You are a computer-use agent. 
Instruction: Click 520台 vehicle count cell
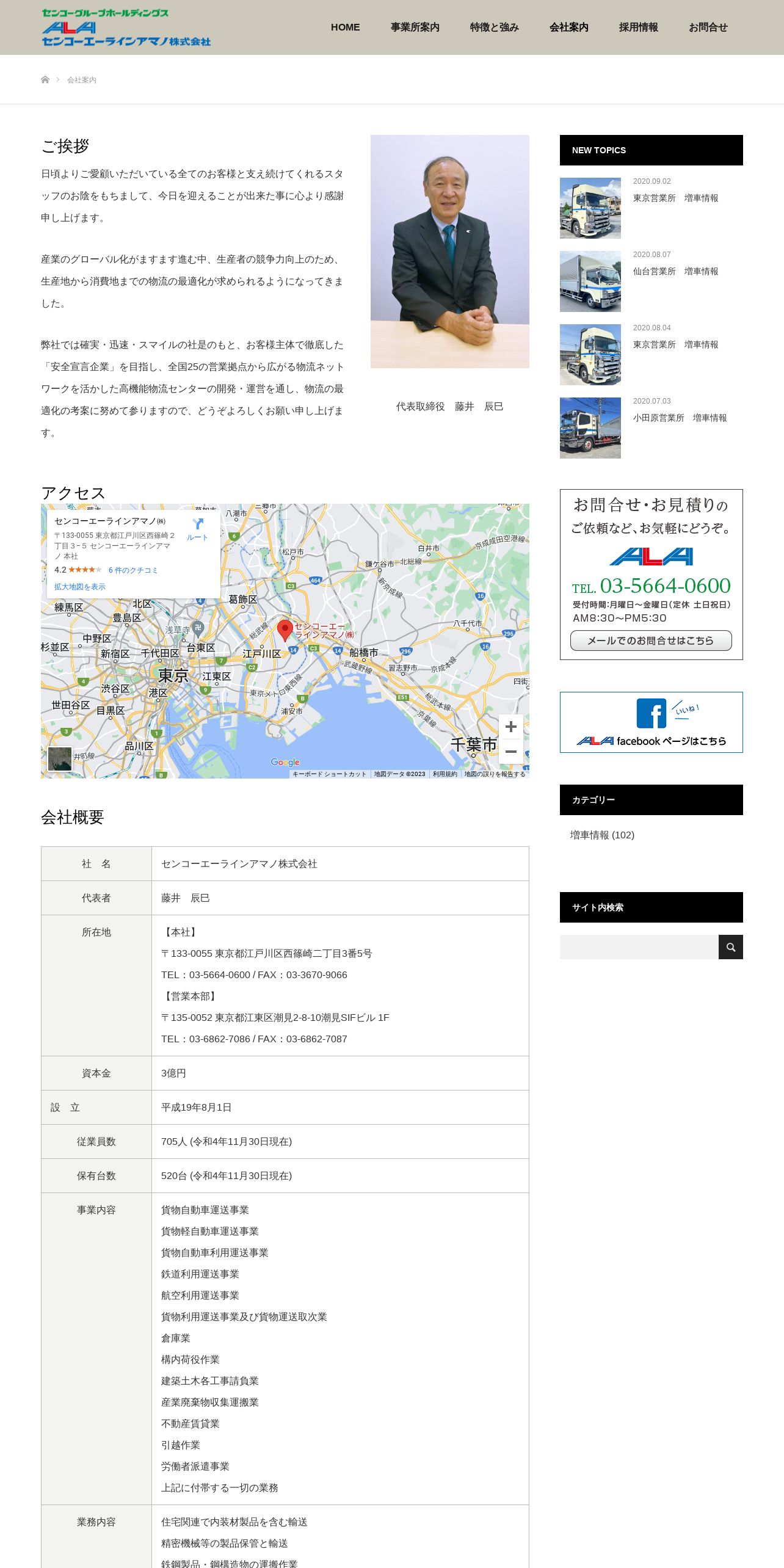pos(340,1176)
